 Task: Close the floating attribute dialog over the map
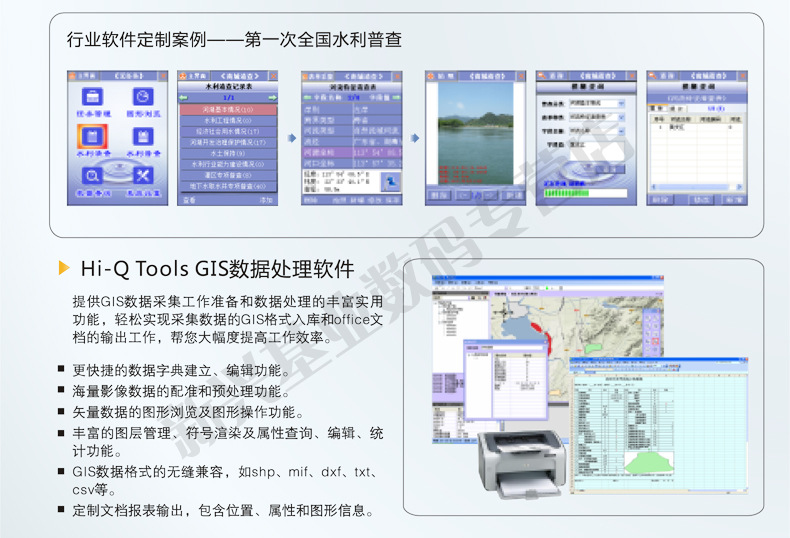(x=544, y=342)
